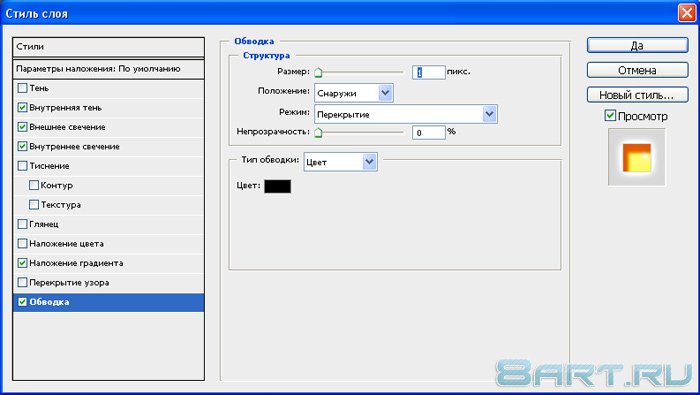This screenshot has height=395, width=700.
Task: Click the style preview thumbnail
Action: tap(637, 157)
